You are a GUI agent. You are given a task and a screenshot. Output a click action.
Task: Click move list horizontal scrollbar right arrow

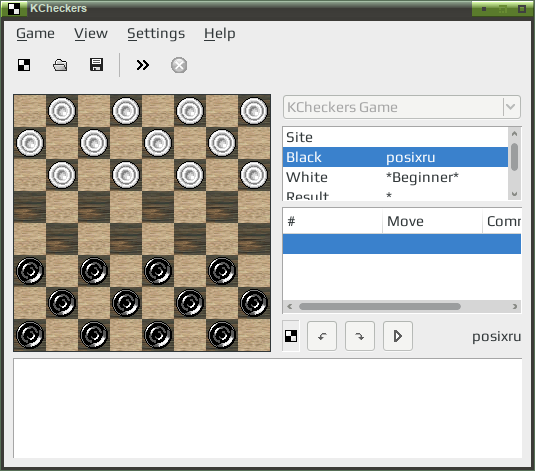coord(515,306)
